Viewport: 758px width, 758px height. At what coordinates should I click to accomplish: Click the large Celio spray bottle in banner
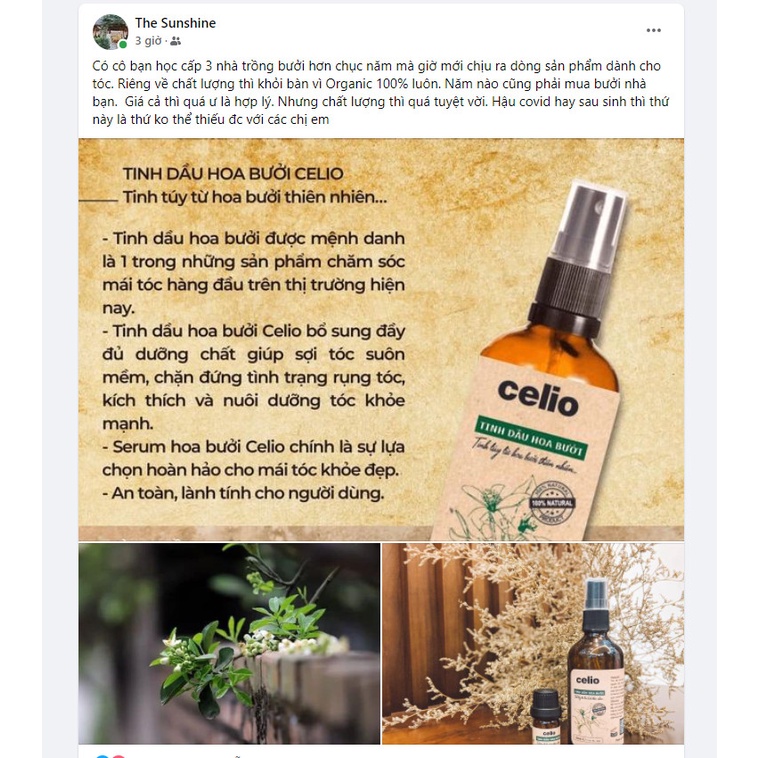click(537, 360)
